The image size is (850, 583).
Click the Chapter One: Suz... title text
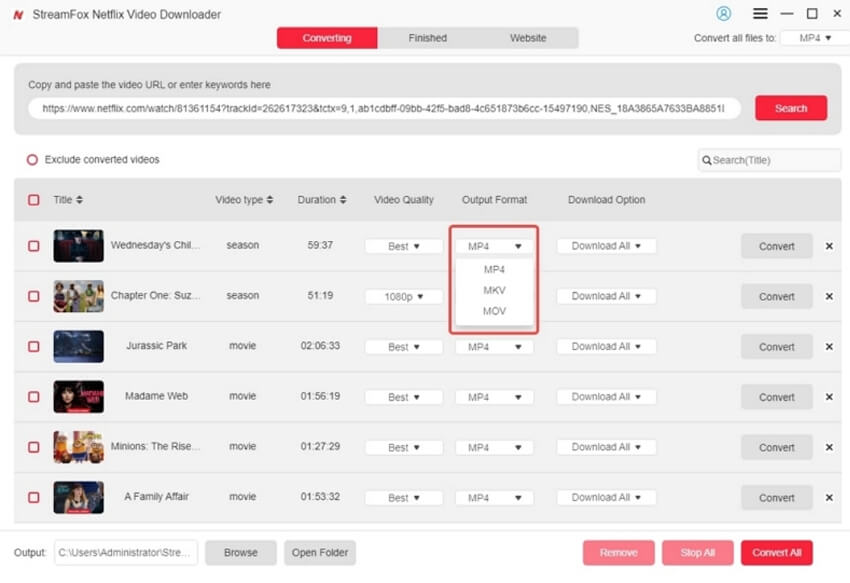pos(156,296)
